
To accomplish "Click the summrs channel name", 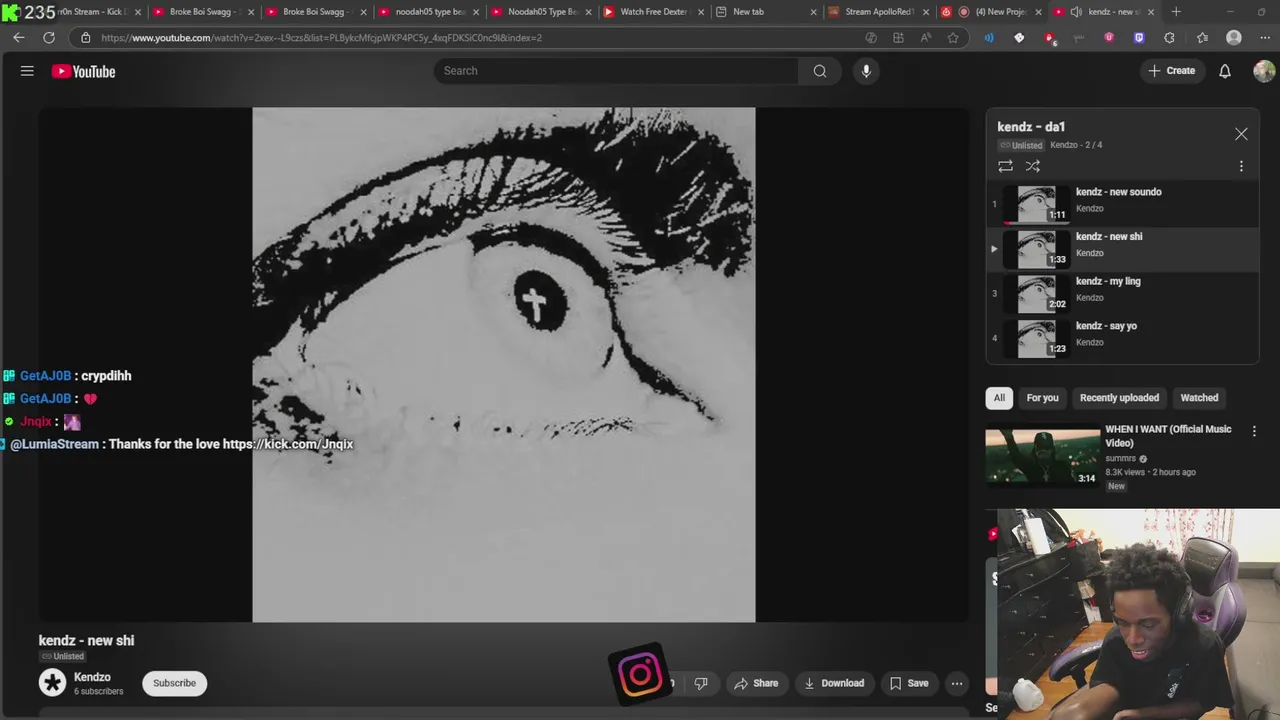I will click(1120, 459).
